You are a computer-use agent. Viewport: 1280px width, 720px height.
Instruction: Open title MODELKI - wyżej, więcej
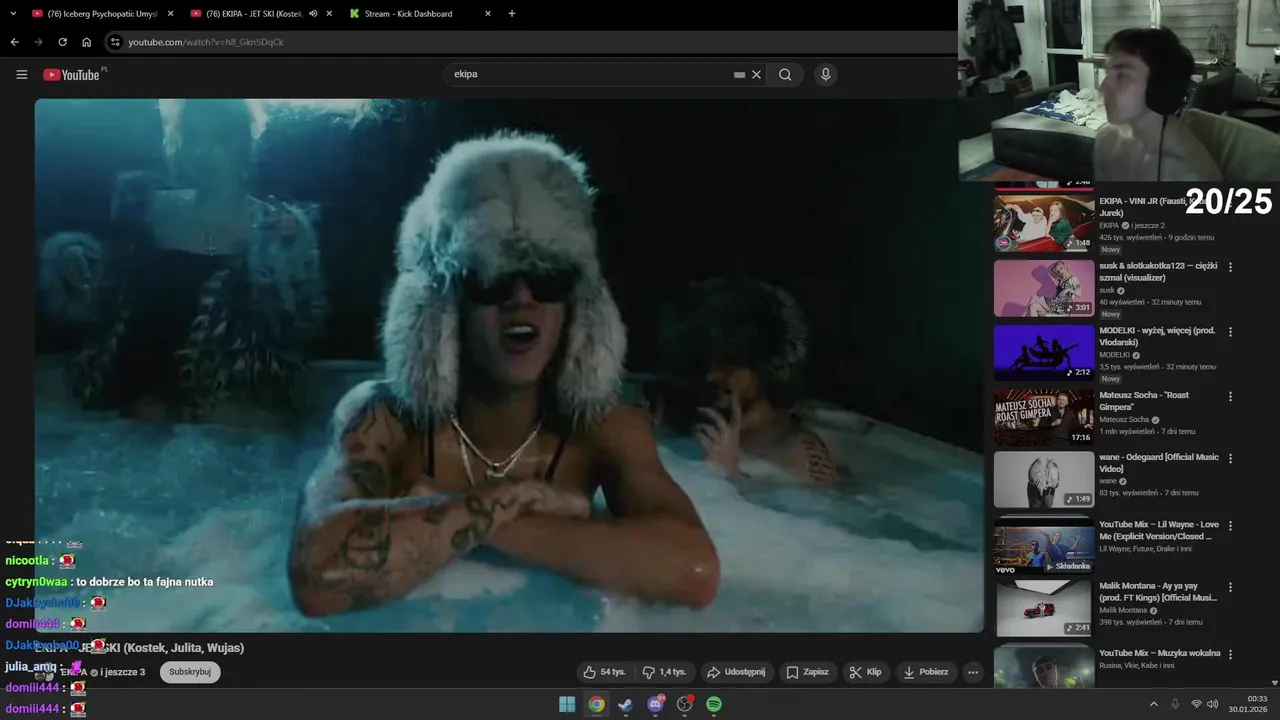1158,336
